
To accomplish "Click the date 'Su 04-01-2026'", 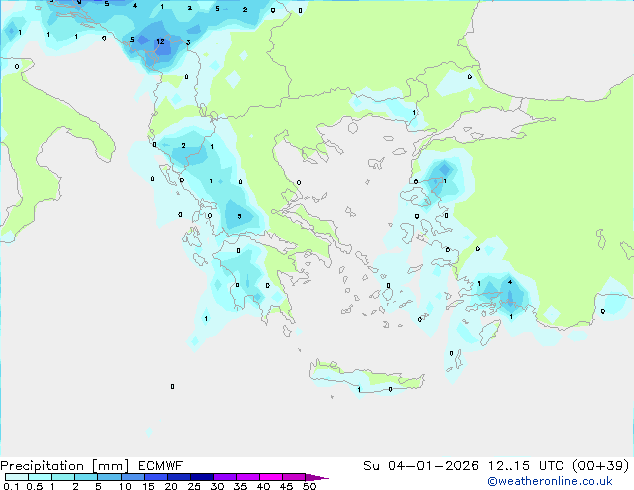I will click(x=421, y=466).
